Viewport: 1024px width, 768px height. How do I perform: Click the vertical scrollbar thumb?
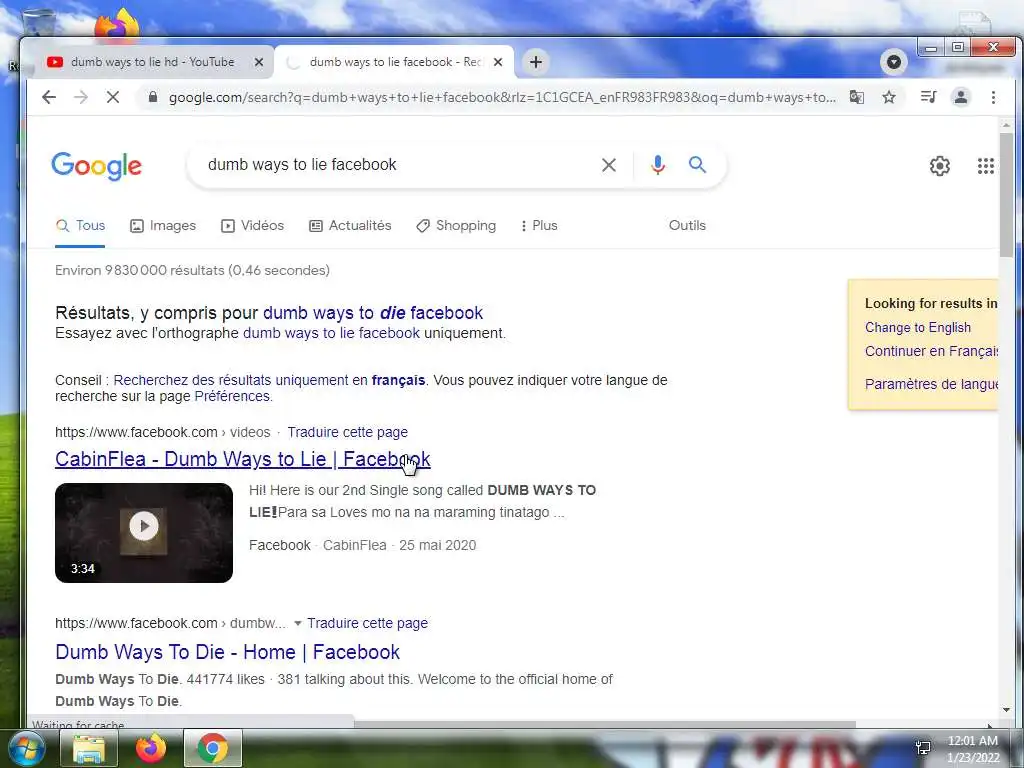coord(1006,195)
